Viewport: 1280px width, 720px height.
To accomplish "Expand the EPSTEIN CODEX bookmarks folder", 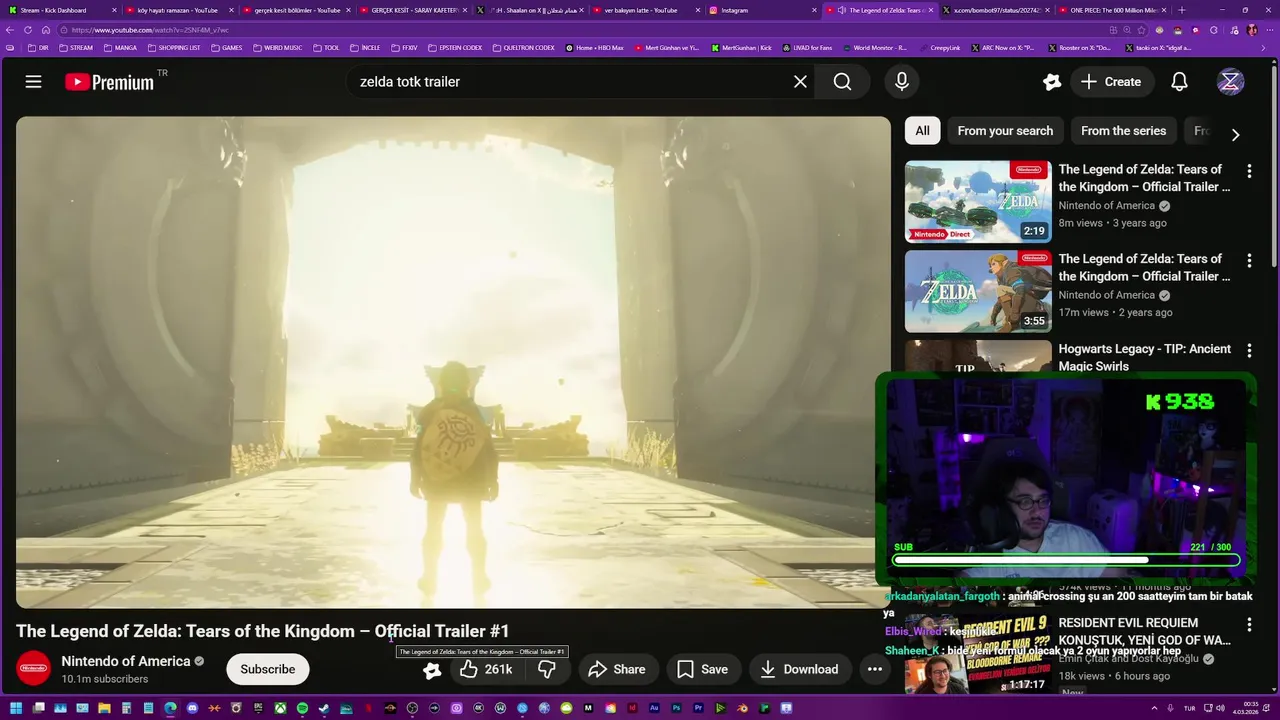I will (x=455, y=47).
